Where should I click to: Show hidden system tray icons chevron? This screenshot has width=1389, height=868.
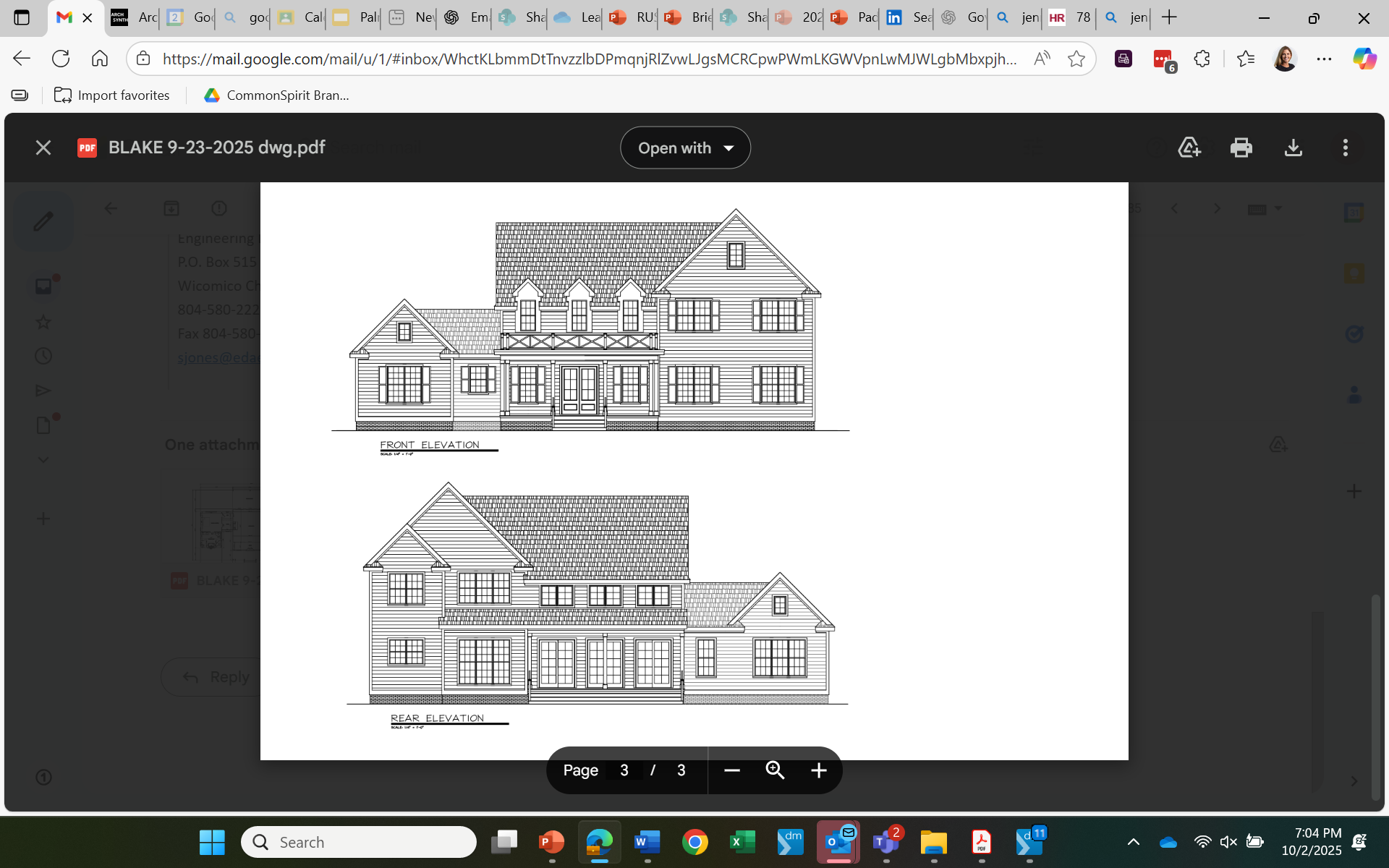pos(1134,842)
